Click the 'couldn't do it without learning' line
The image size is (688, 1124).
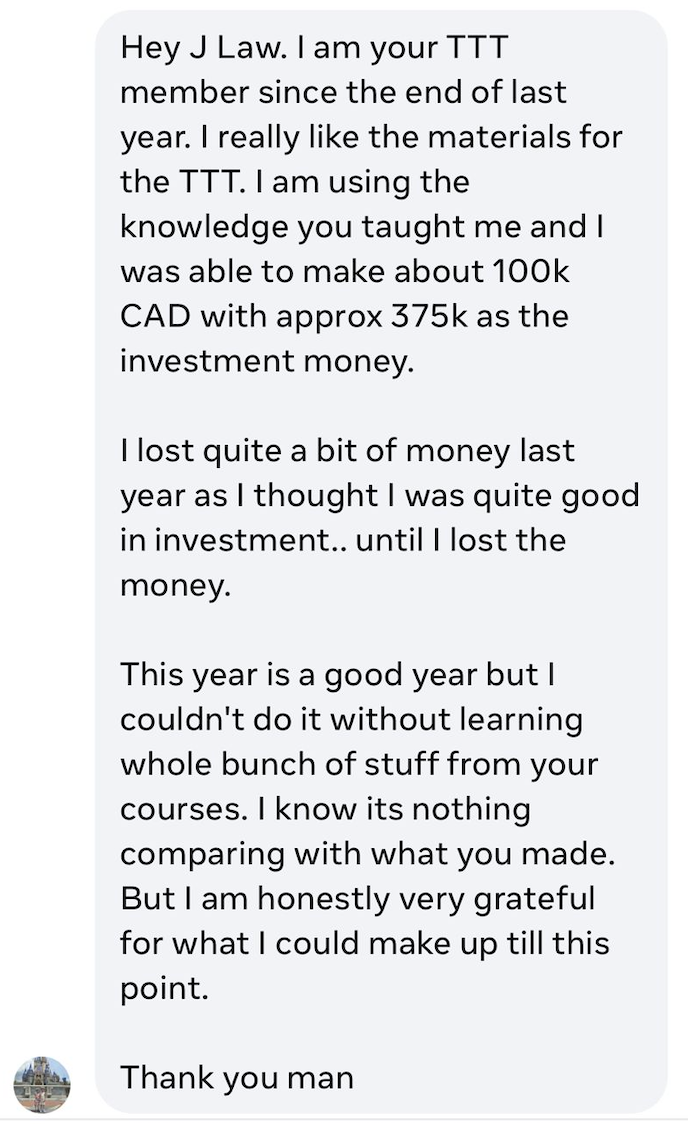[x=351, y=720]
